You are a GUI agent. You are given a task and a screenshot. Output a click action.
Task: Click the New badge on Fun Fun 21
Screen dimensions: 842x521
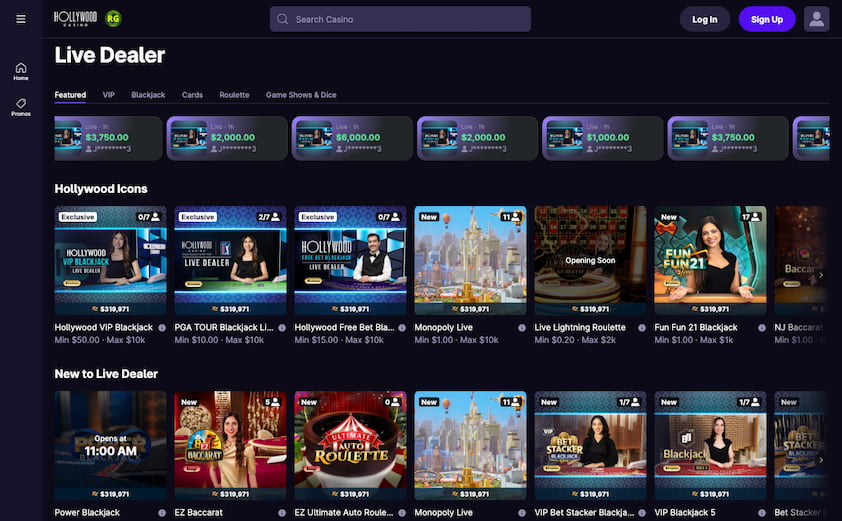click(669, 217)
